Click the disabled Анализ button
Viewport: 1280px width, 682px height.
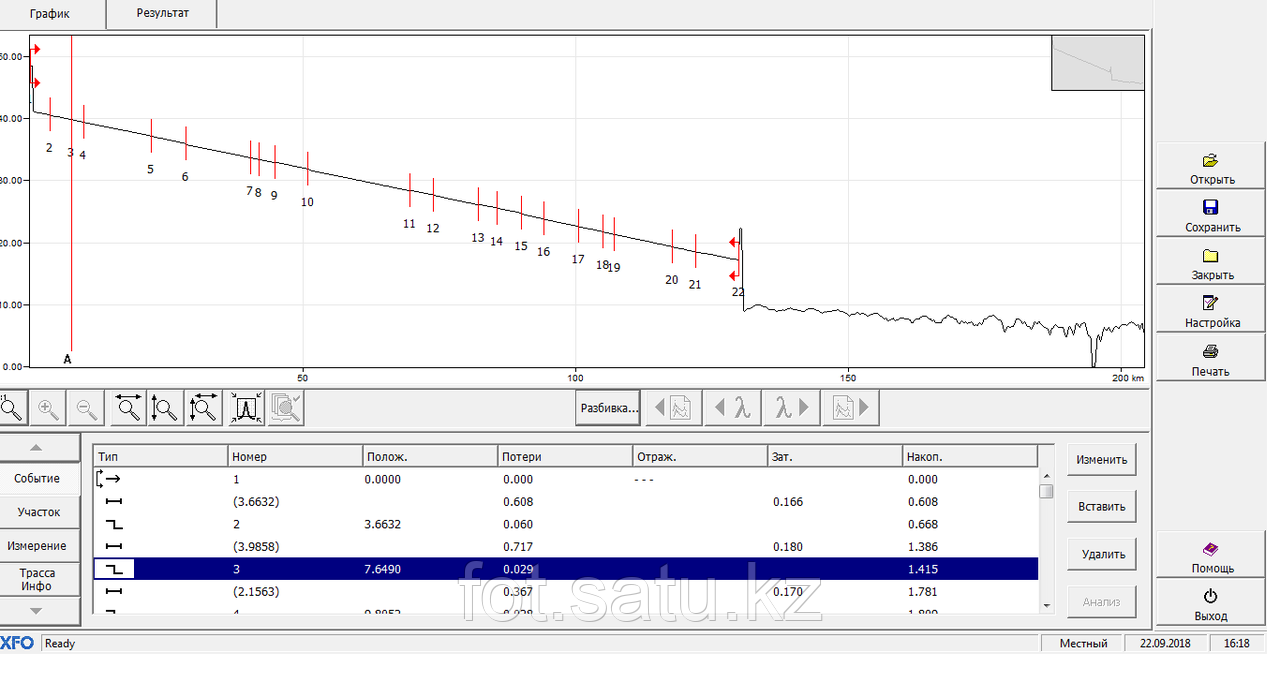[x=1102, y=601]
